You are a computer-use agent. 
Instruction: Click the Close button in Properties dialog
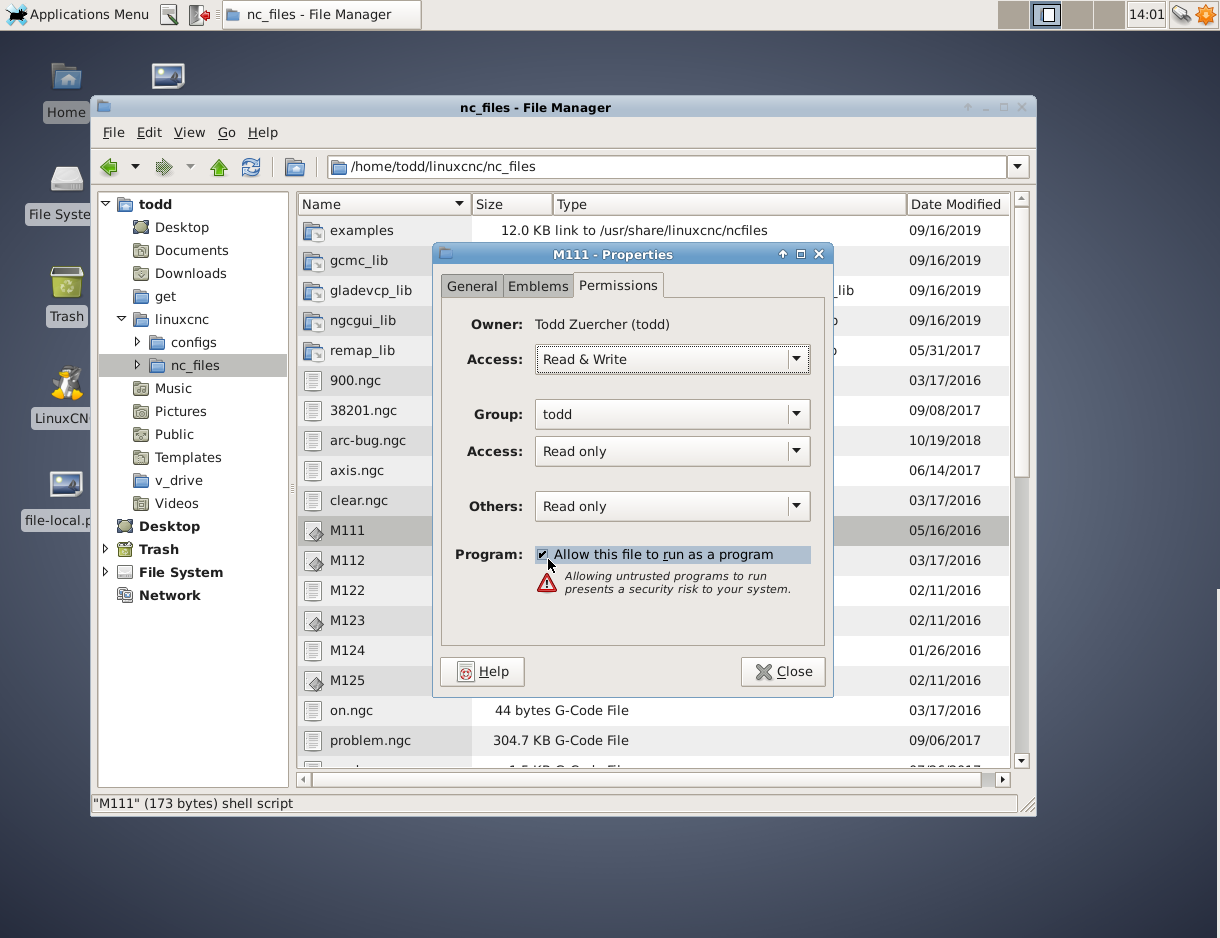783,672
